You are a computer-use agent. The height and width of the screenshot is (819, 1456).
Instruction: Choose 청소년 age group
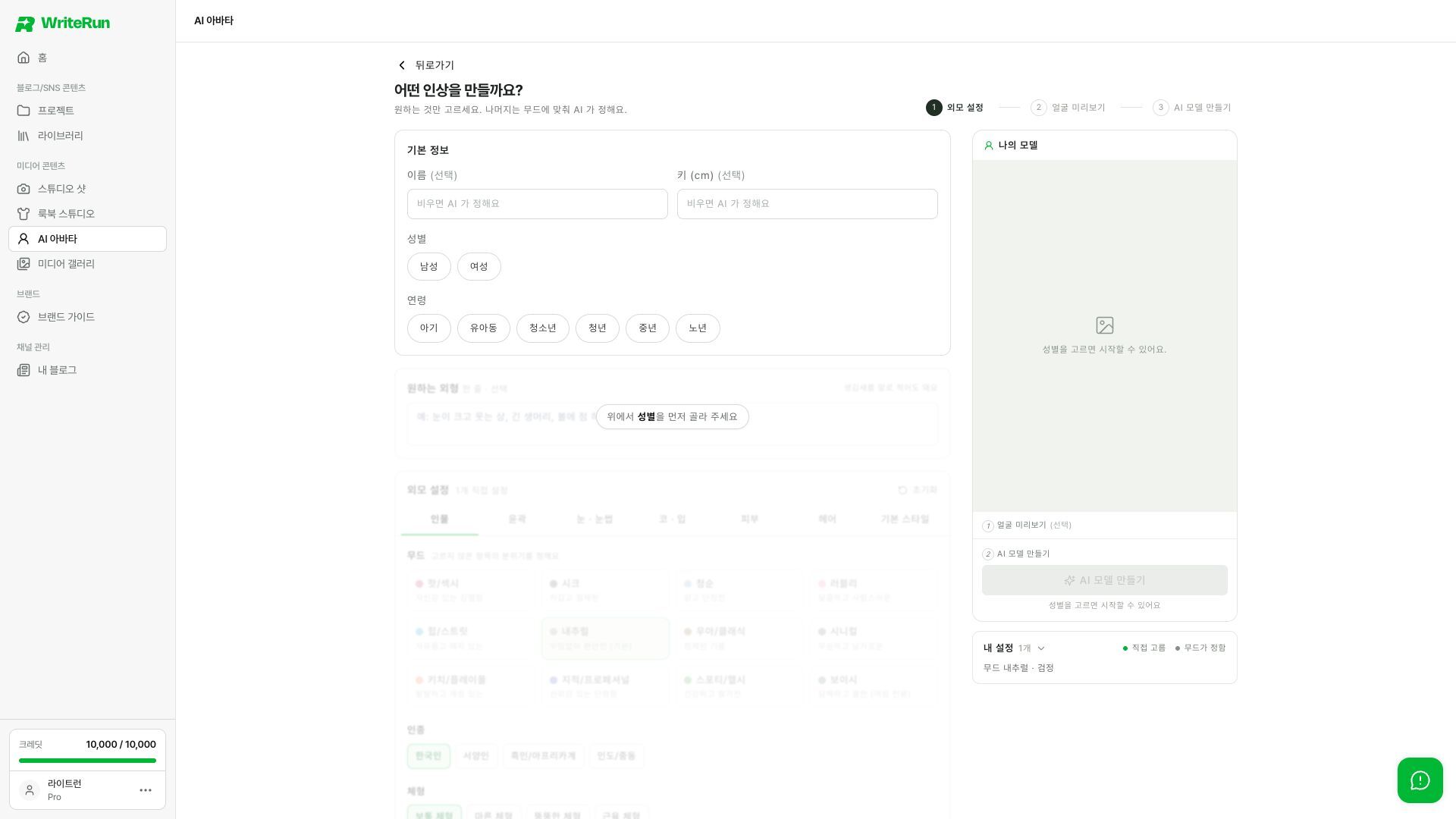[x=543, y=328]
